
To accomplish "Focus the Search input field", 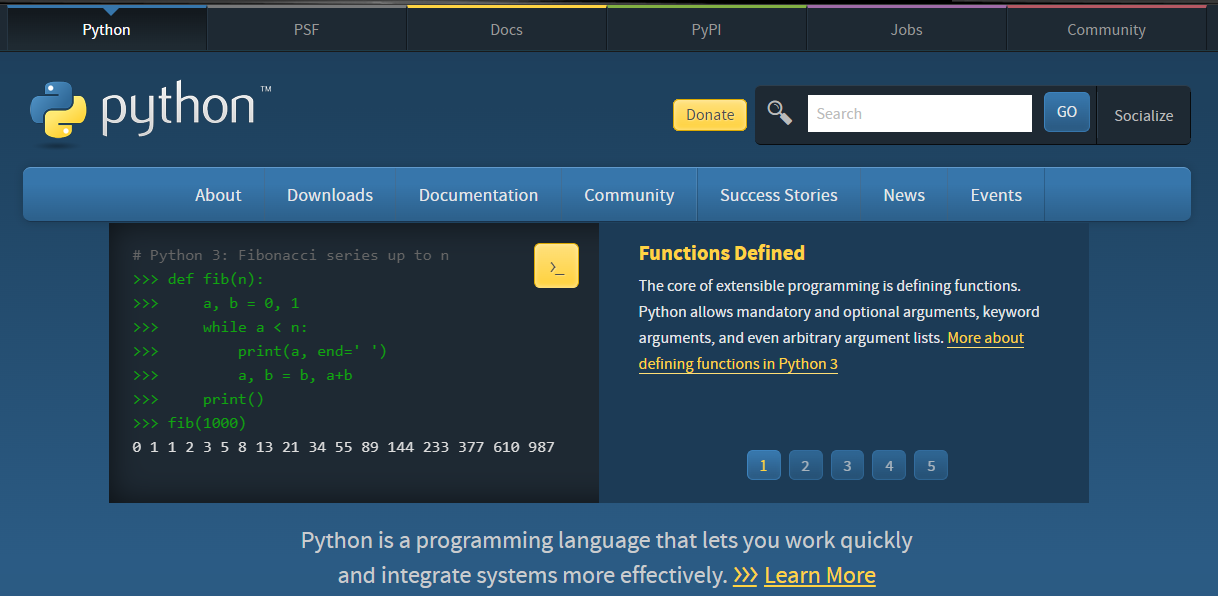I will pos(920,113).
